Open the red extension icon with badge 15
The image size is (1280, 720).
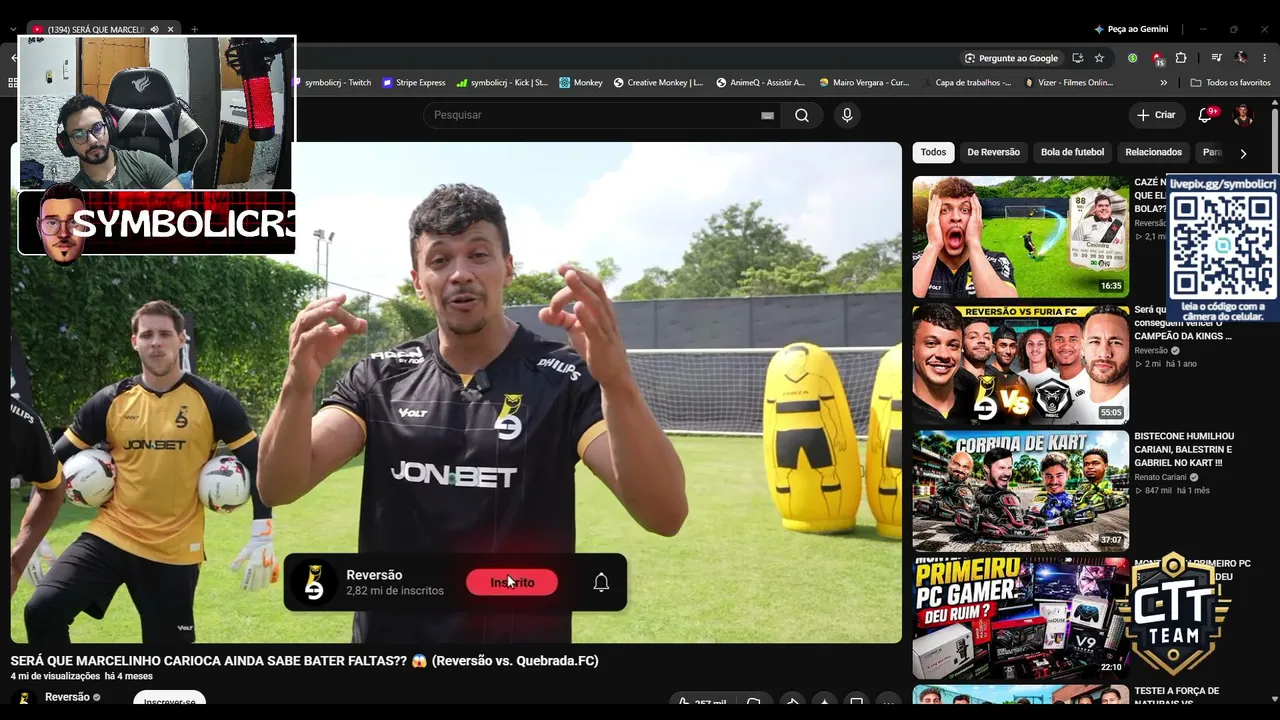point(1157,58)
